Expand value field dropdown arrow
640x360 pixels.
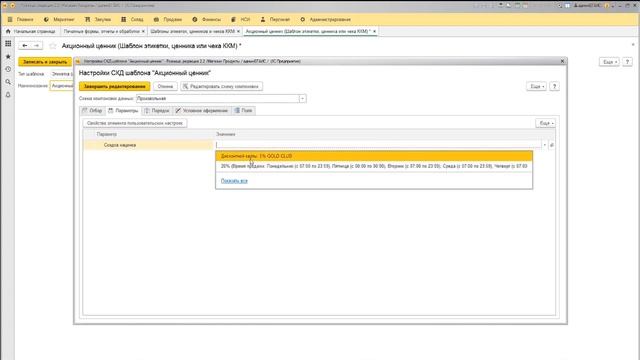point(544,145)
